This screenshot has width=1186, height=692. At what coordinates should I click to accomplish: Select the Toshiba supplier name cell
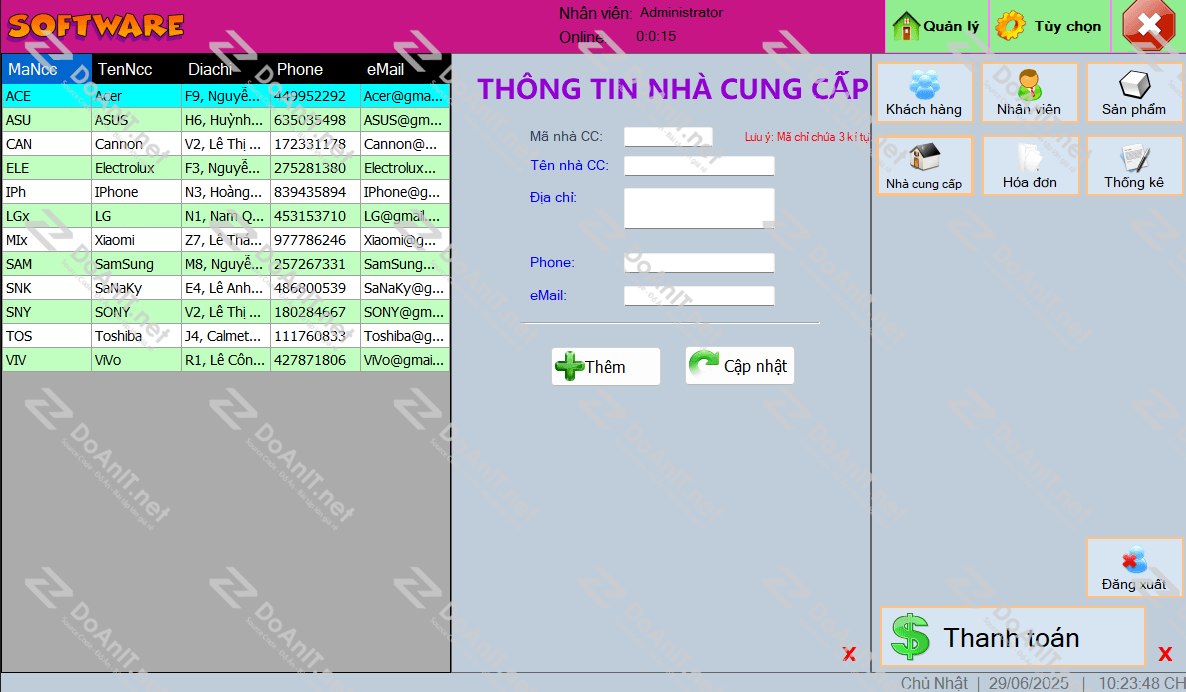click(136, 336)
